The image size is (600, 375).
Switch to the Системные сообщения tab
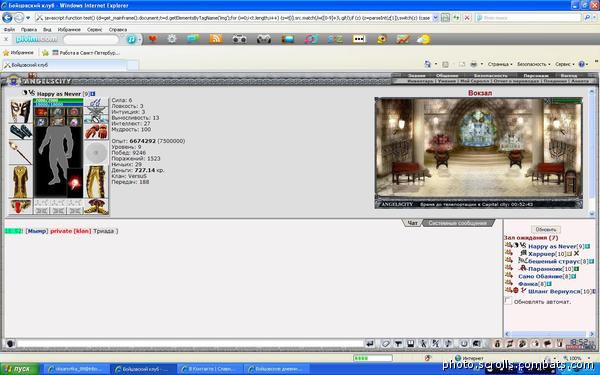pos(457,223)
